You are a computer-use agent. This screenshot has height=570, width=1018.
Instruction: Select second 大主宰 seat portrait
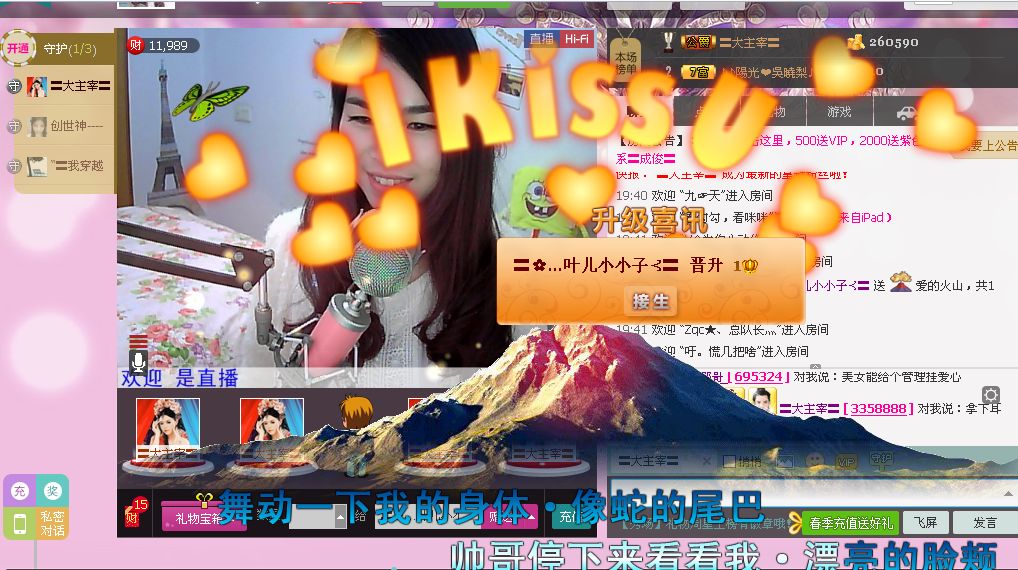click(271, 421)
